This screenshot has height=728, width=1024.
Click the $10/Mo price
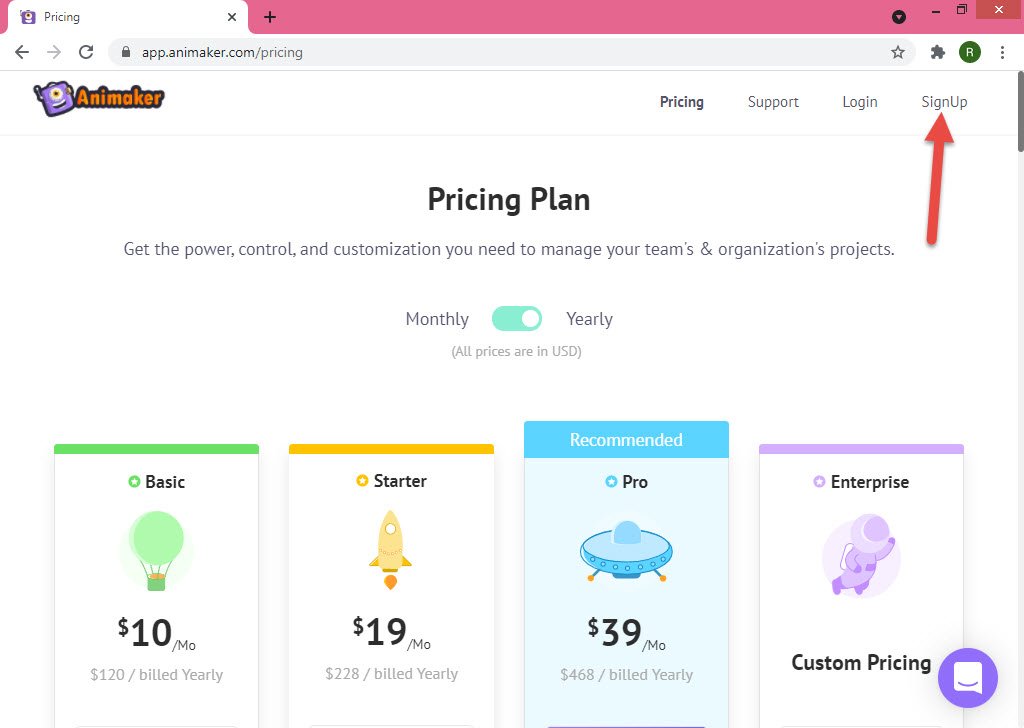tap(157, 633)
